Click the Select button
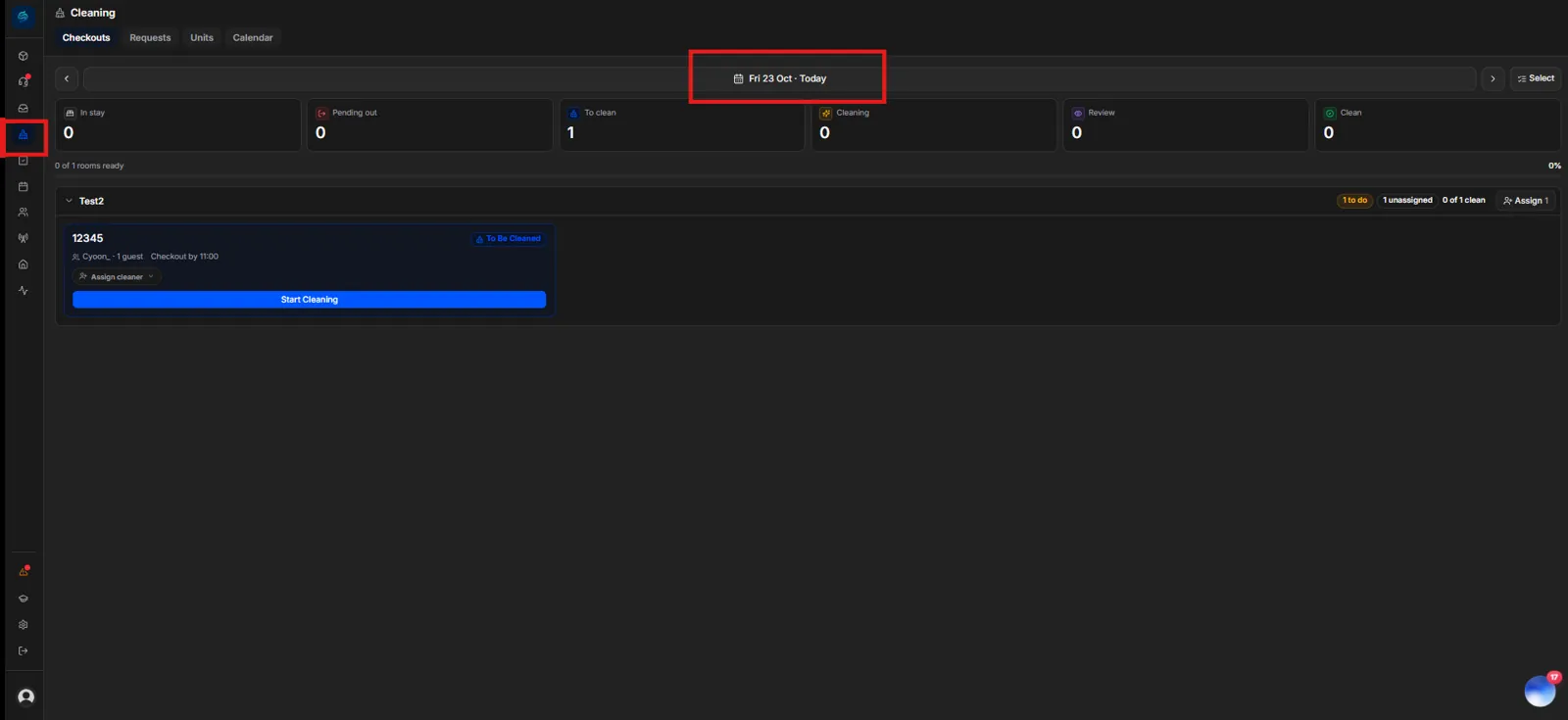Screen dimensions: 1568x720 [1536, 78]
